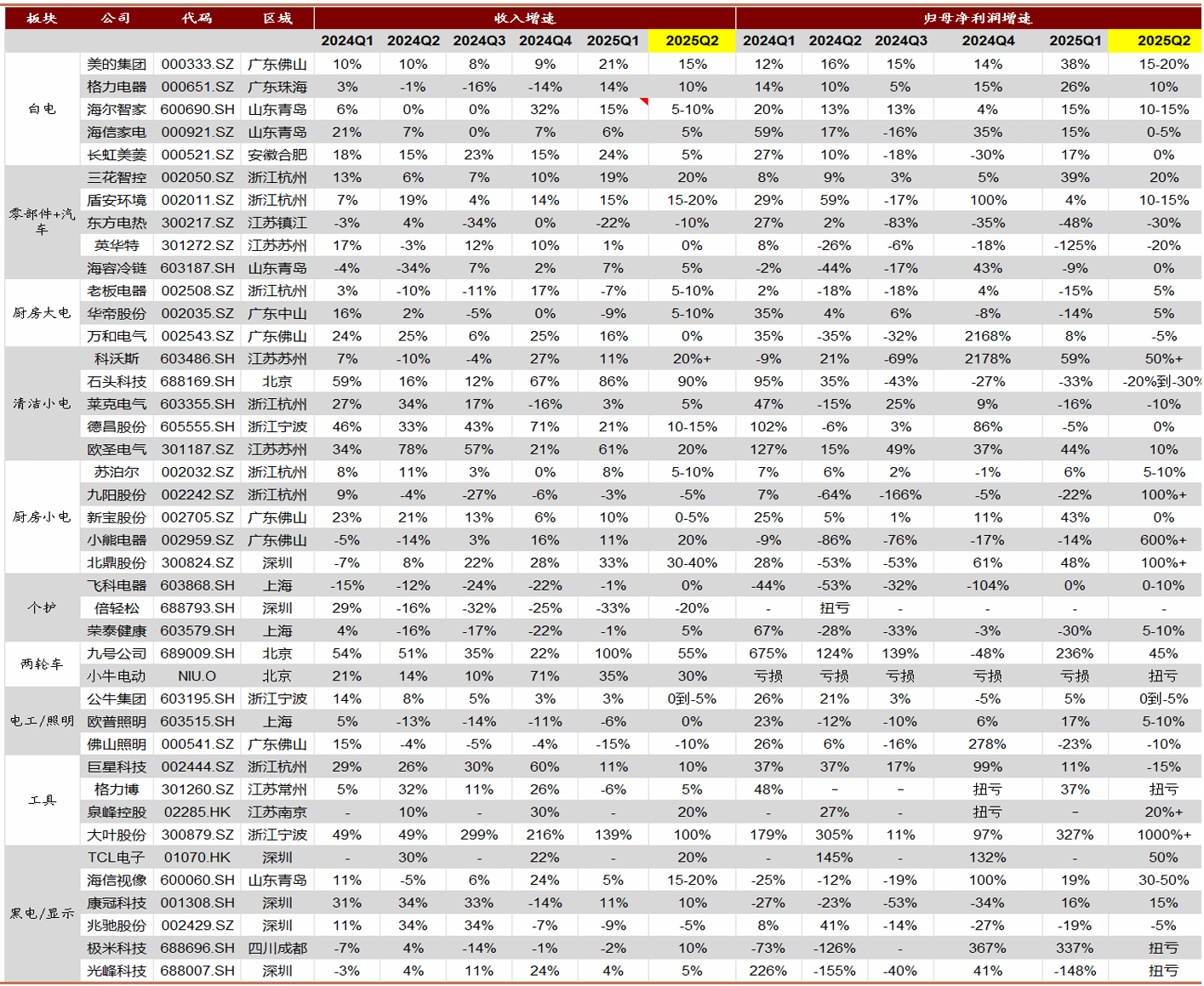This screenshot has height=986, width=1204.
Task: Select the 1000%+ value in 大叶股份 row
Action: 1163,835
